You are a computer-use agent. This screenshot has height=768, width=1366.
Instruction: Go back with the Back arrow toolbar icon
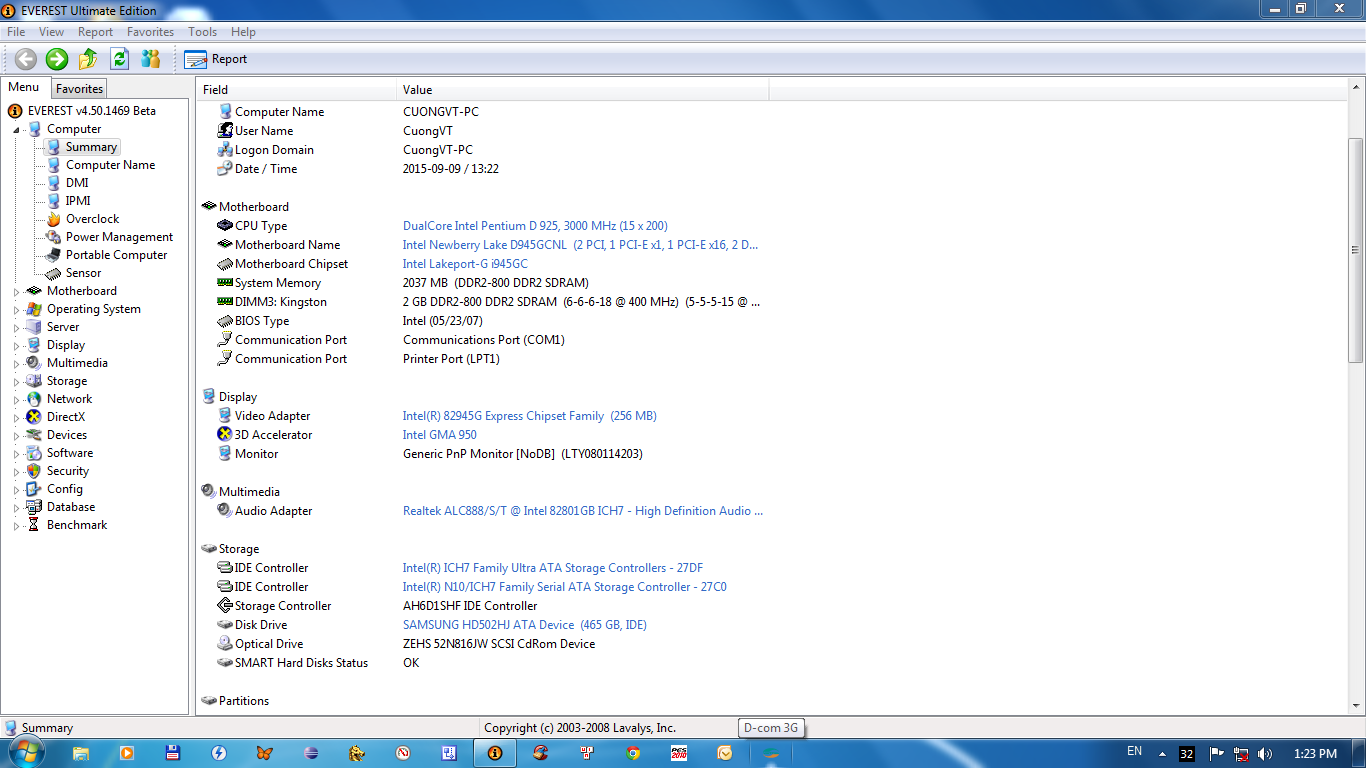[26, 59]
